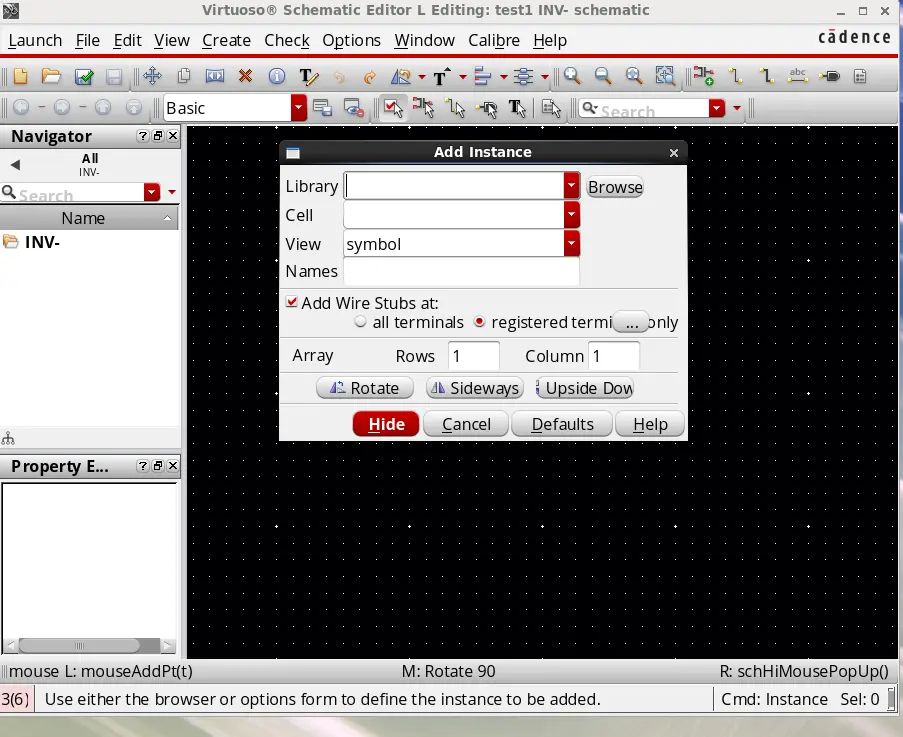The width and height of the screenshot is (903, 737).
Task: Expand the Align icon's dropdown arrow
Action: pyautogui.click(x=503, y=77)
